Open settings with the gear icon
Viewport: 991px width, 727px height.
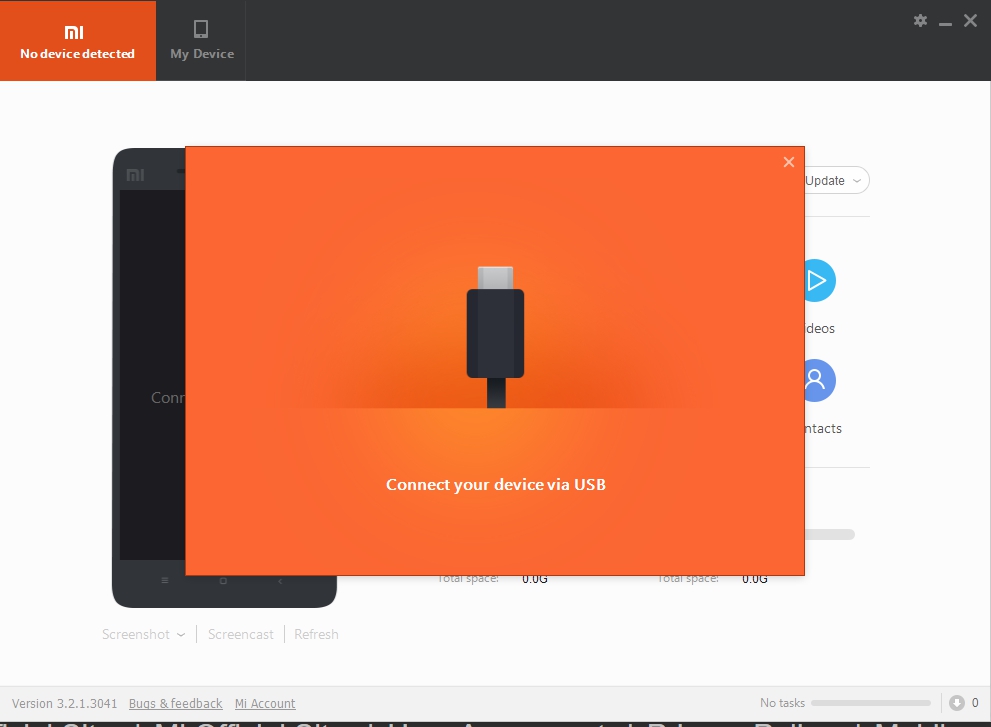point(920,21)
